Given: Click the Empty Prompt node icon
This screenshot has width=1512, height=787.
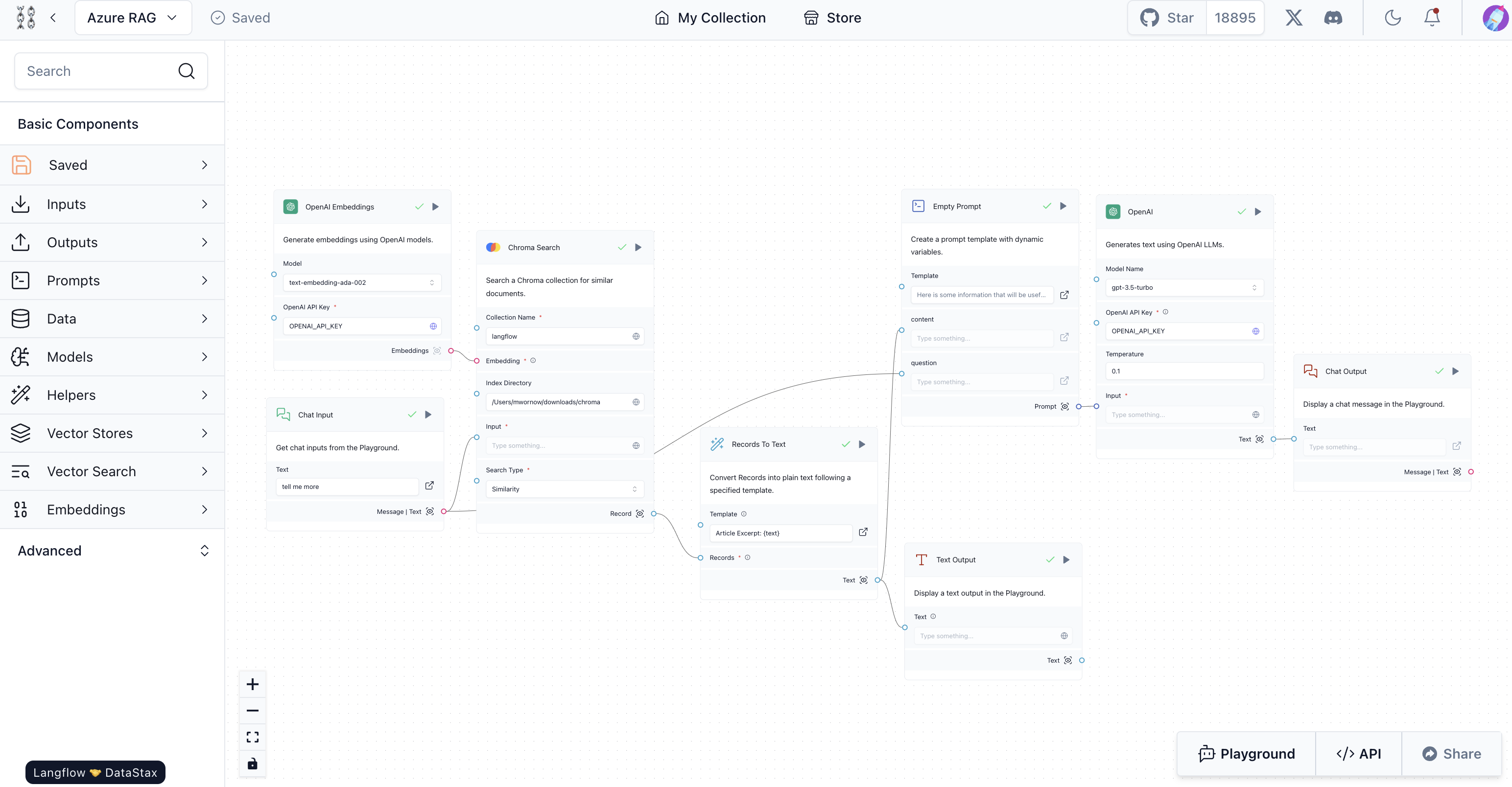Looking at the screenshot, I should (x=918, y=205).
